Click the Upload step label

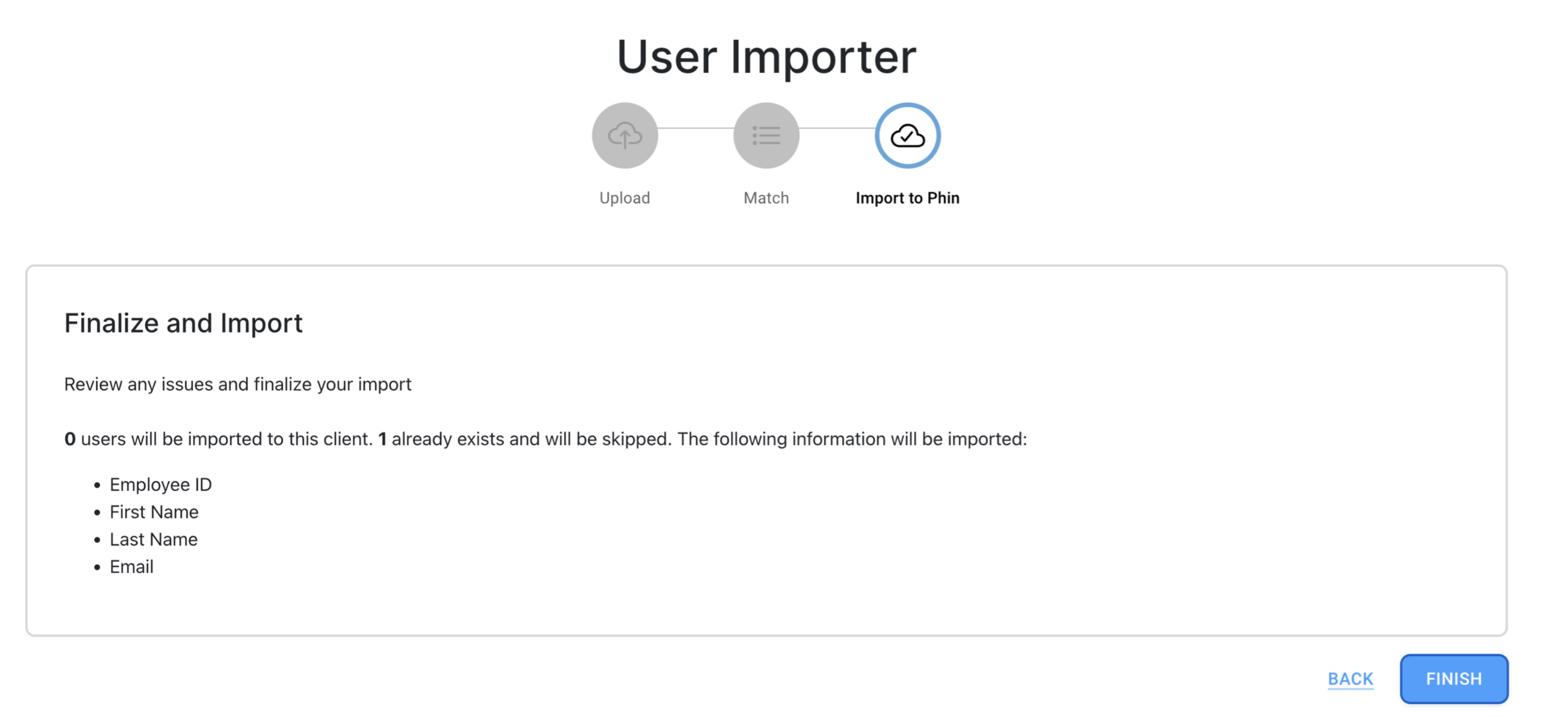point(624,198)
